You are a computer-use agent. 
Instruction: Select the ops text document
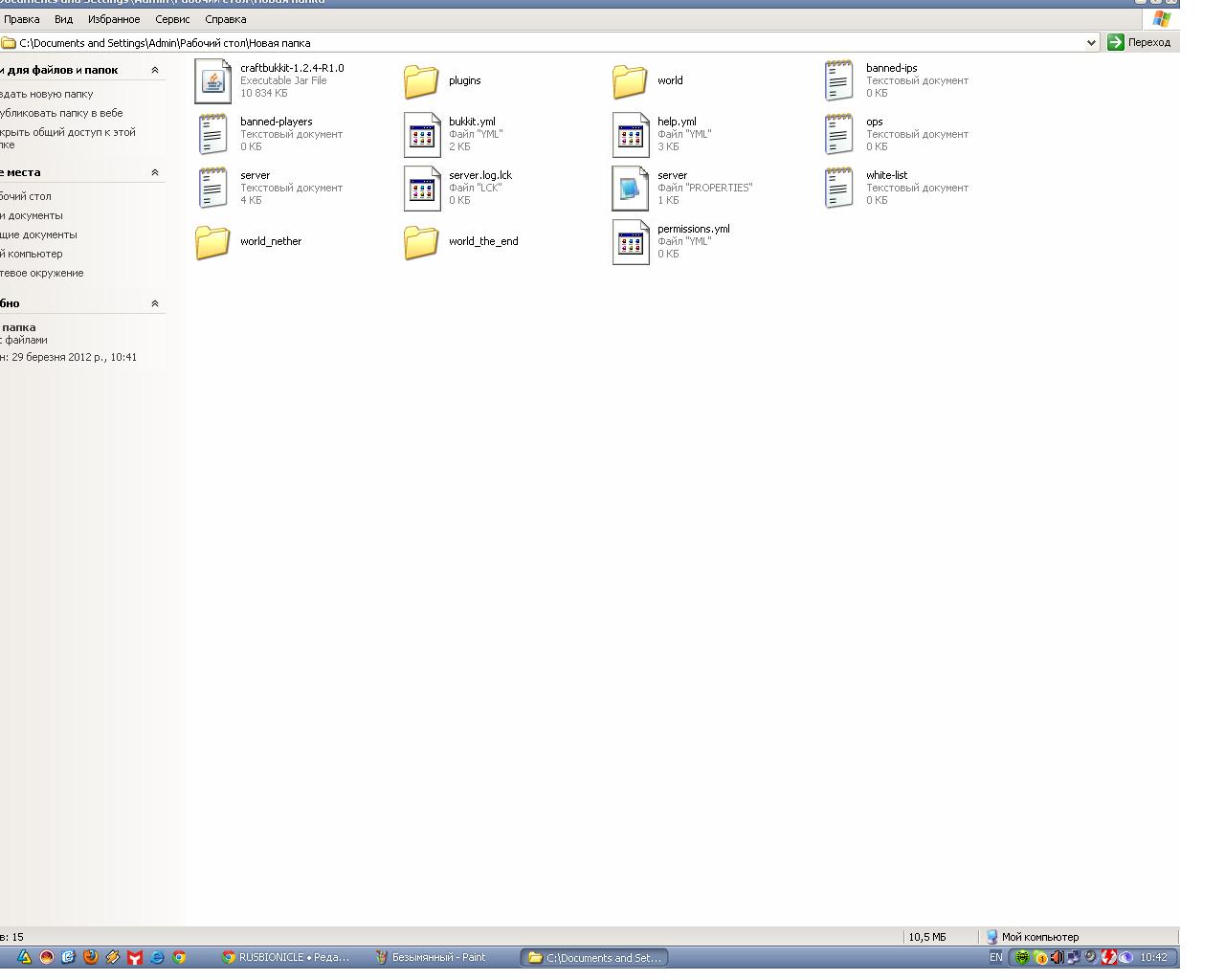(895, 134)
